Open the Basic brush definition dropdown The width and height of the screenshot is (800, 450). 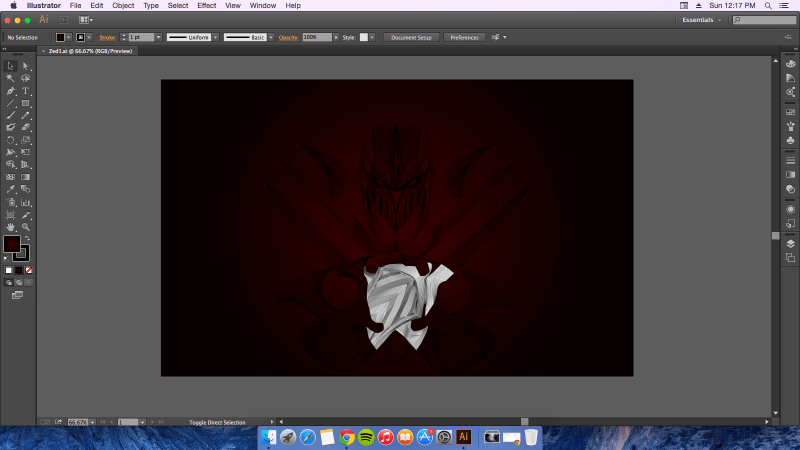pos(271,37)
